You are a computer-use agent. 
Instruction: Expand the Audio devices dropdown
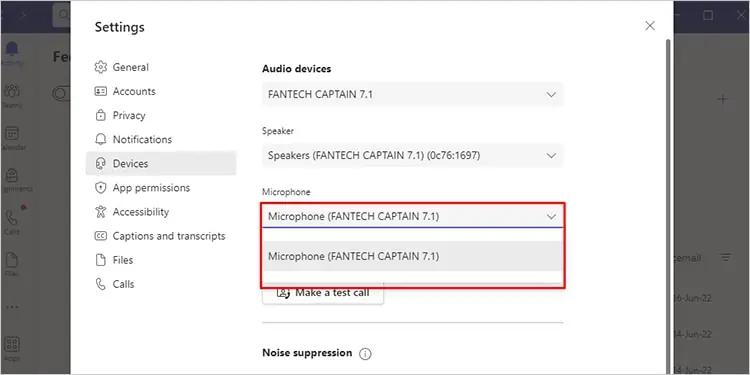(413, 95)
